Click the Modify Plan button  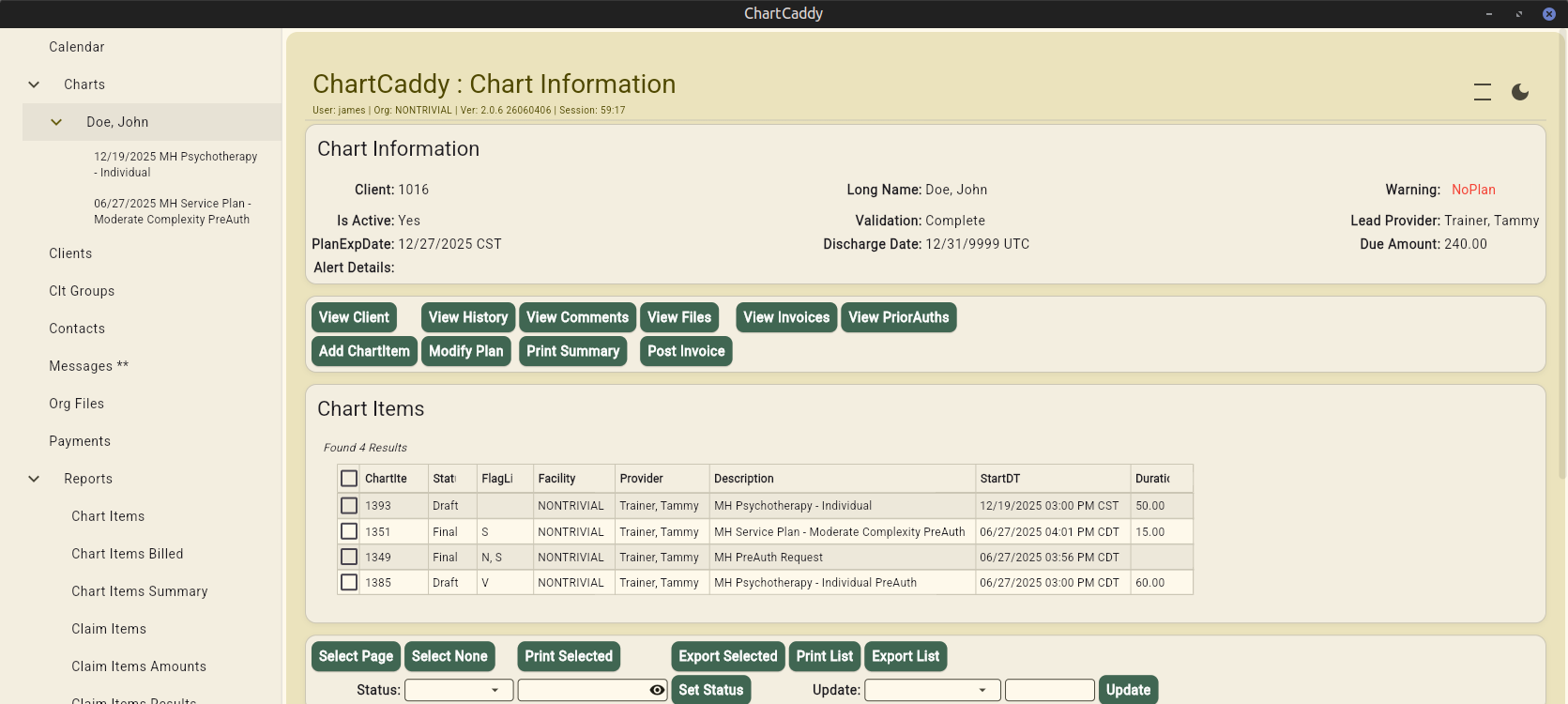(x=466, y=351)
